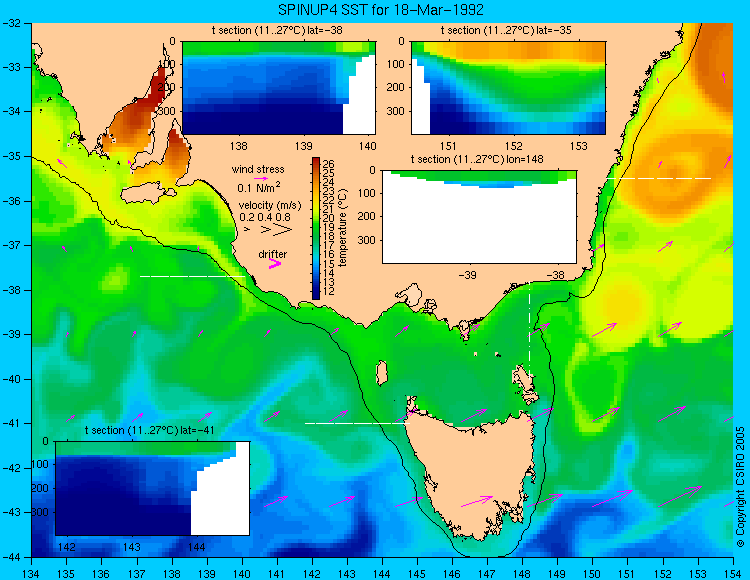This screenshot has width=750, height=580.
Task: Click the title 'SPINUP4 SST for 18-Mar-1992'
Action: pos(381,9)
